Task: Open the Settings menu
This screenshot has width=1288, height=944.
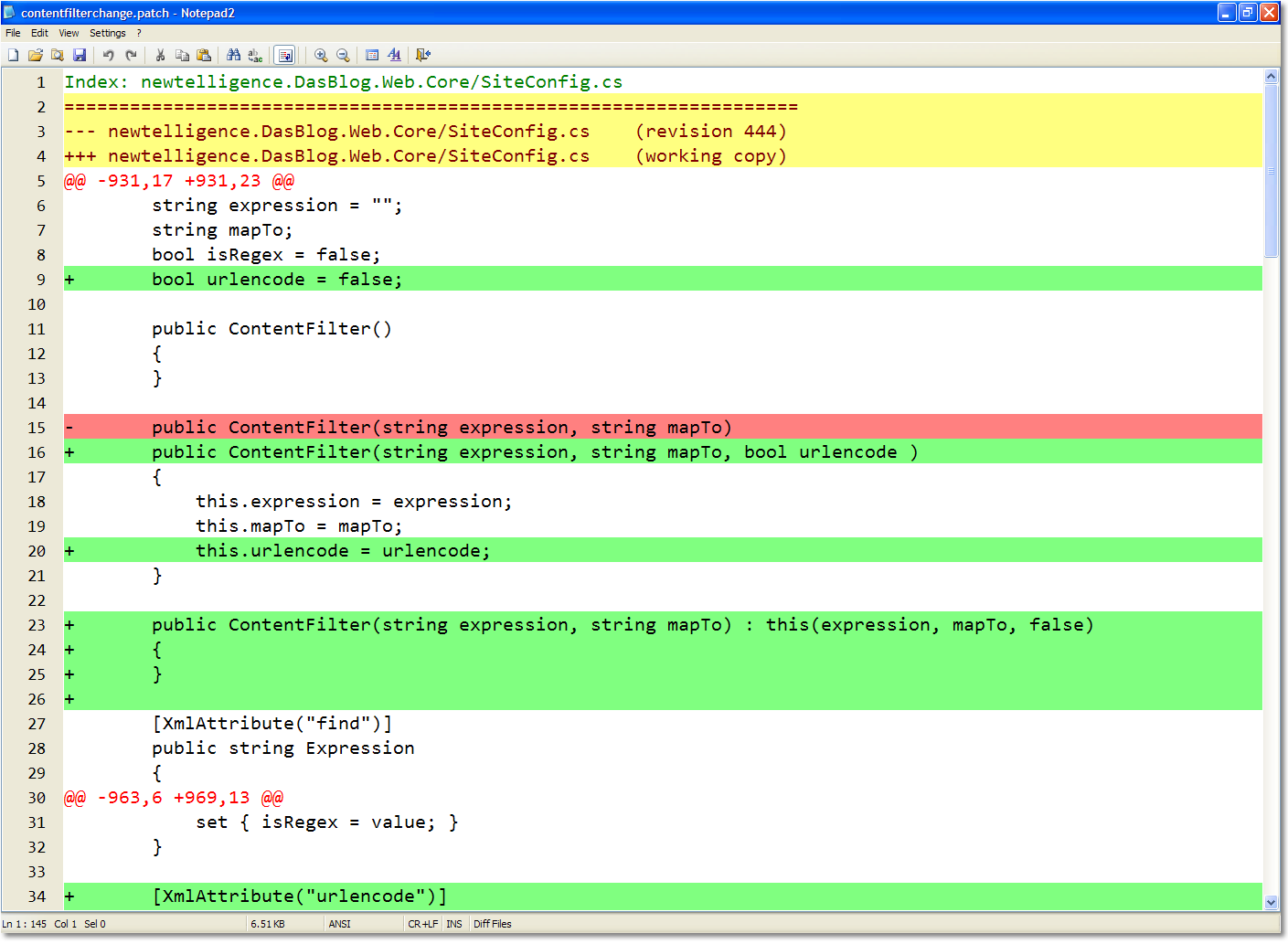Action: point(108,33)
